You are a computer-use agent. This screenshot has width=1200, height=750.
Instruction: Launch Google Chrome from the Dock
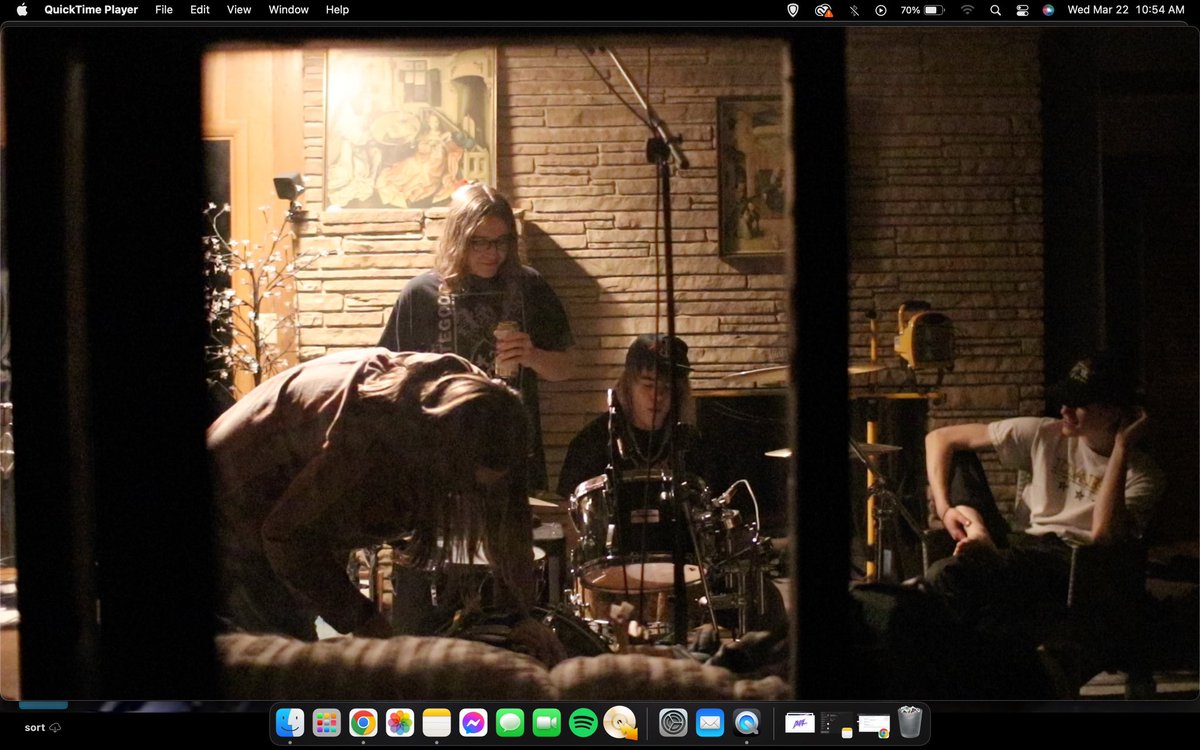pyautogui.click(x=363, y=722)
